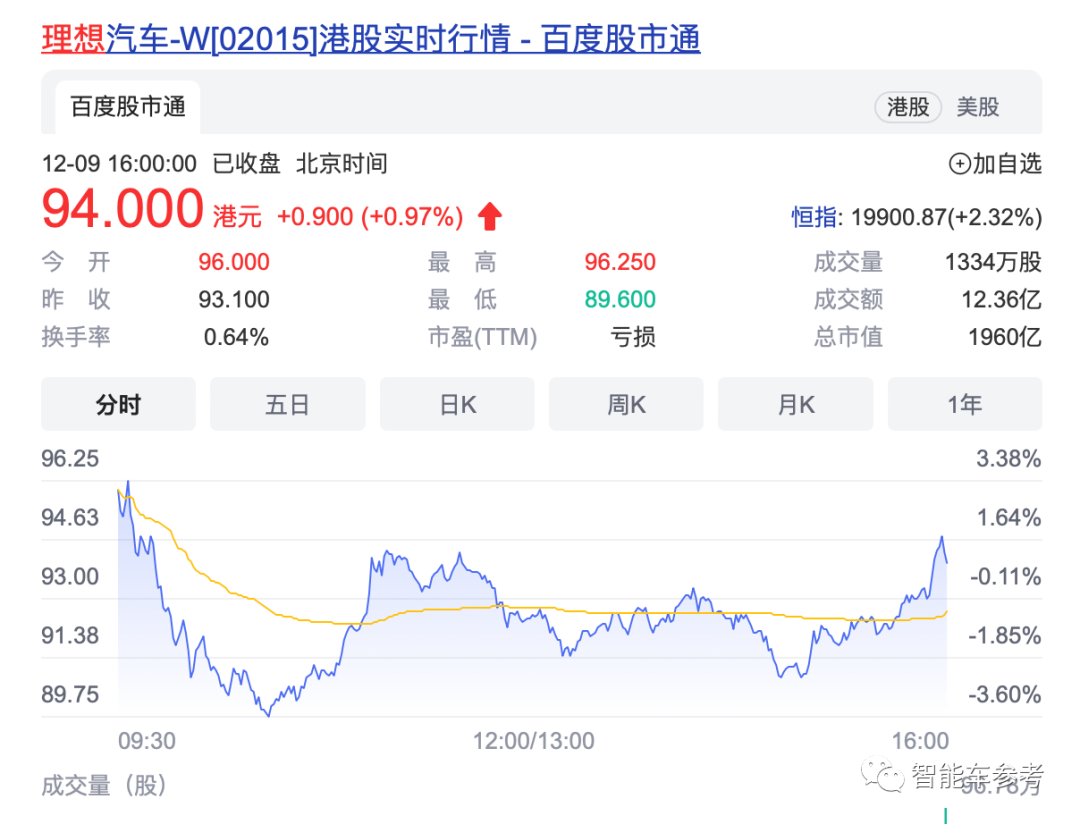Select the 分时 chart tab
The width and height of the screenshot is (1080, 824).
click(118, 404)
